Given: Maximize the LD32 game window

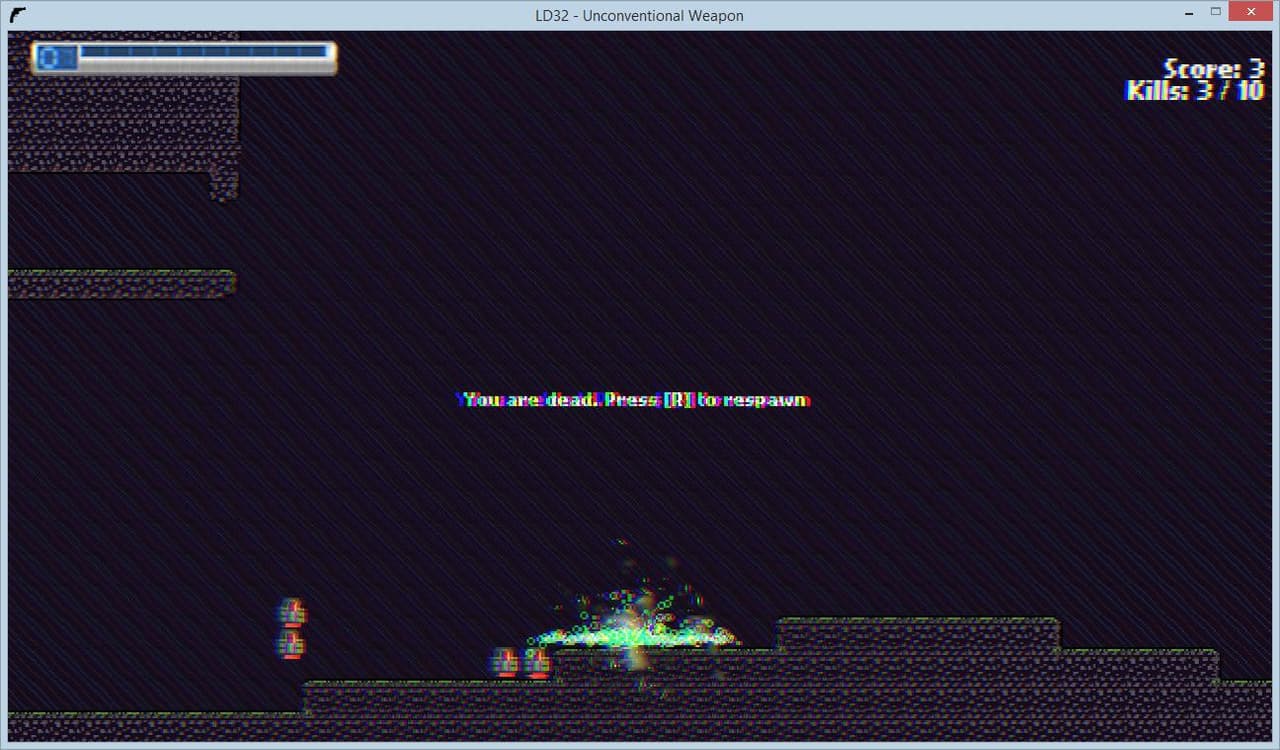Looking at the screenshot, I should click(1216, 13).
